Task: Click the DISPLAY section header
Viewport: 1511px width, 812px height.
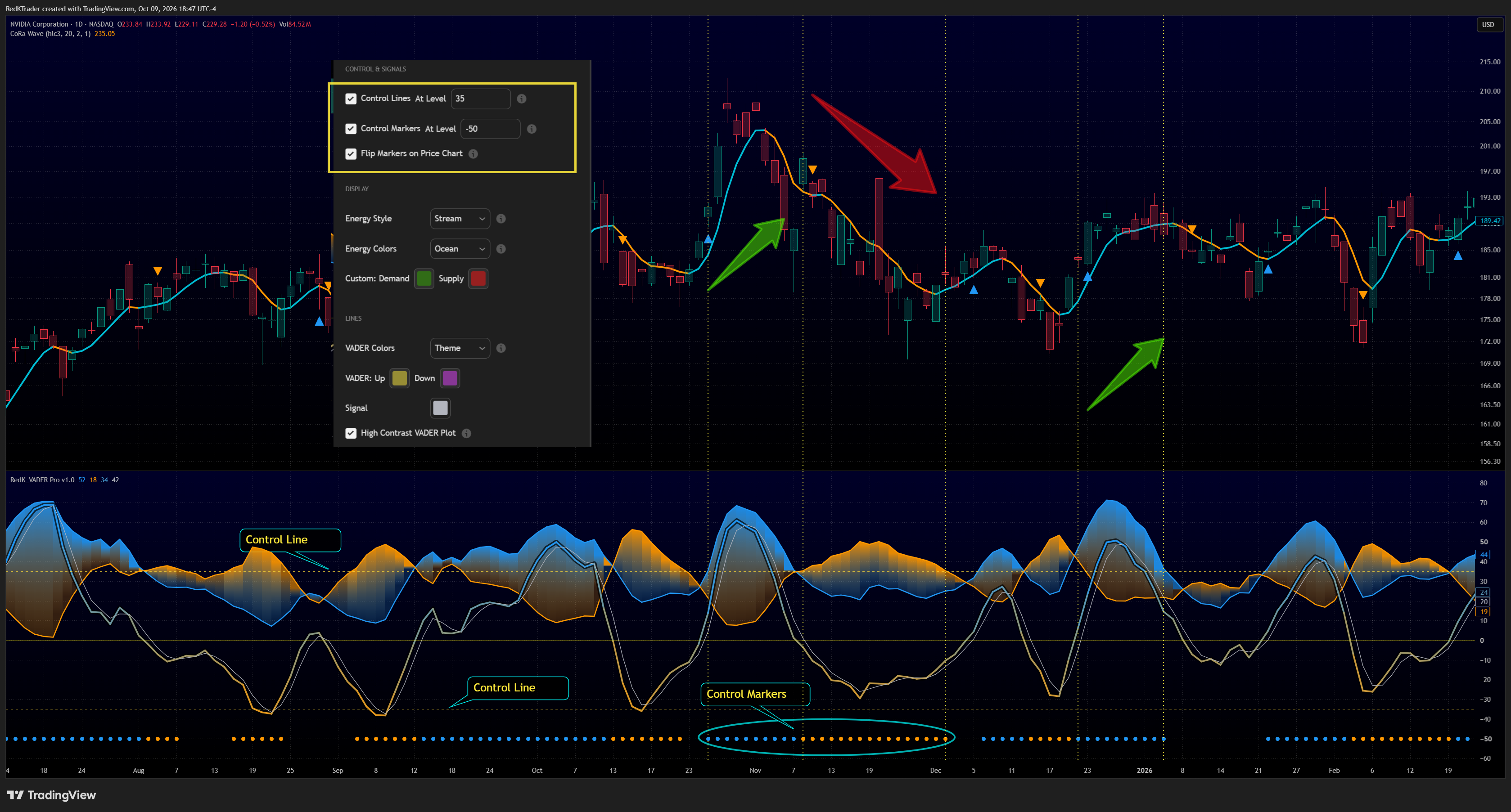Action: (x=356, y=189)
